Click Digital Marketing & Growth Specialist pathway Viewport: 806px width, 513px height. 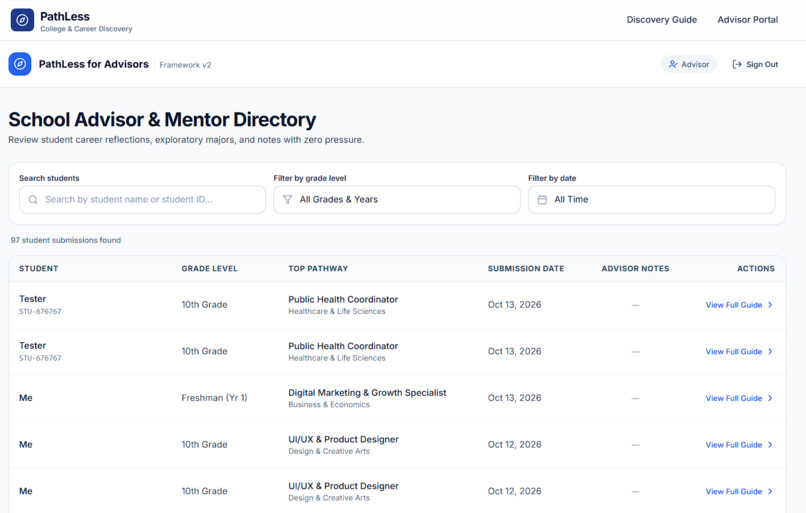367,393
